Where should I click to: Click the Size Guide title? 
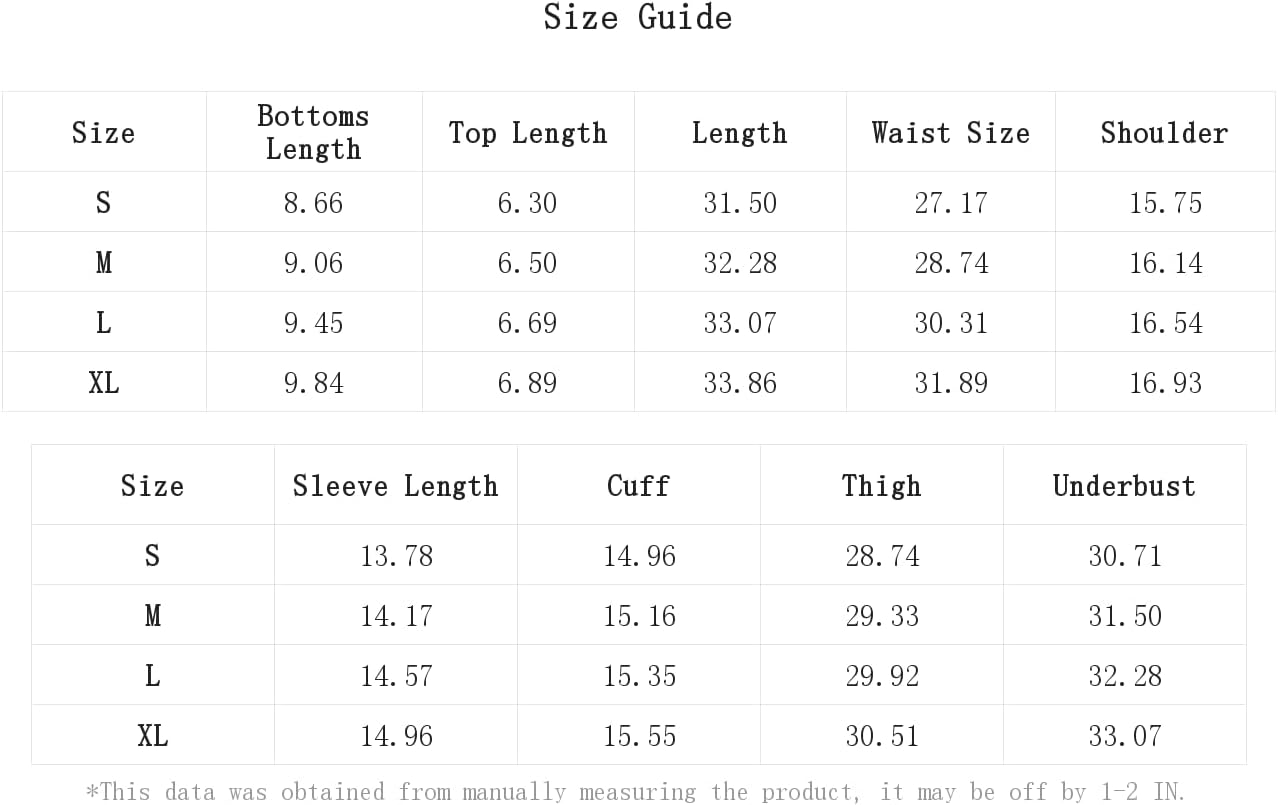click(x=638, y=17)
